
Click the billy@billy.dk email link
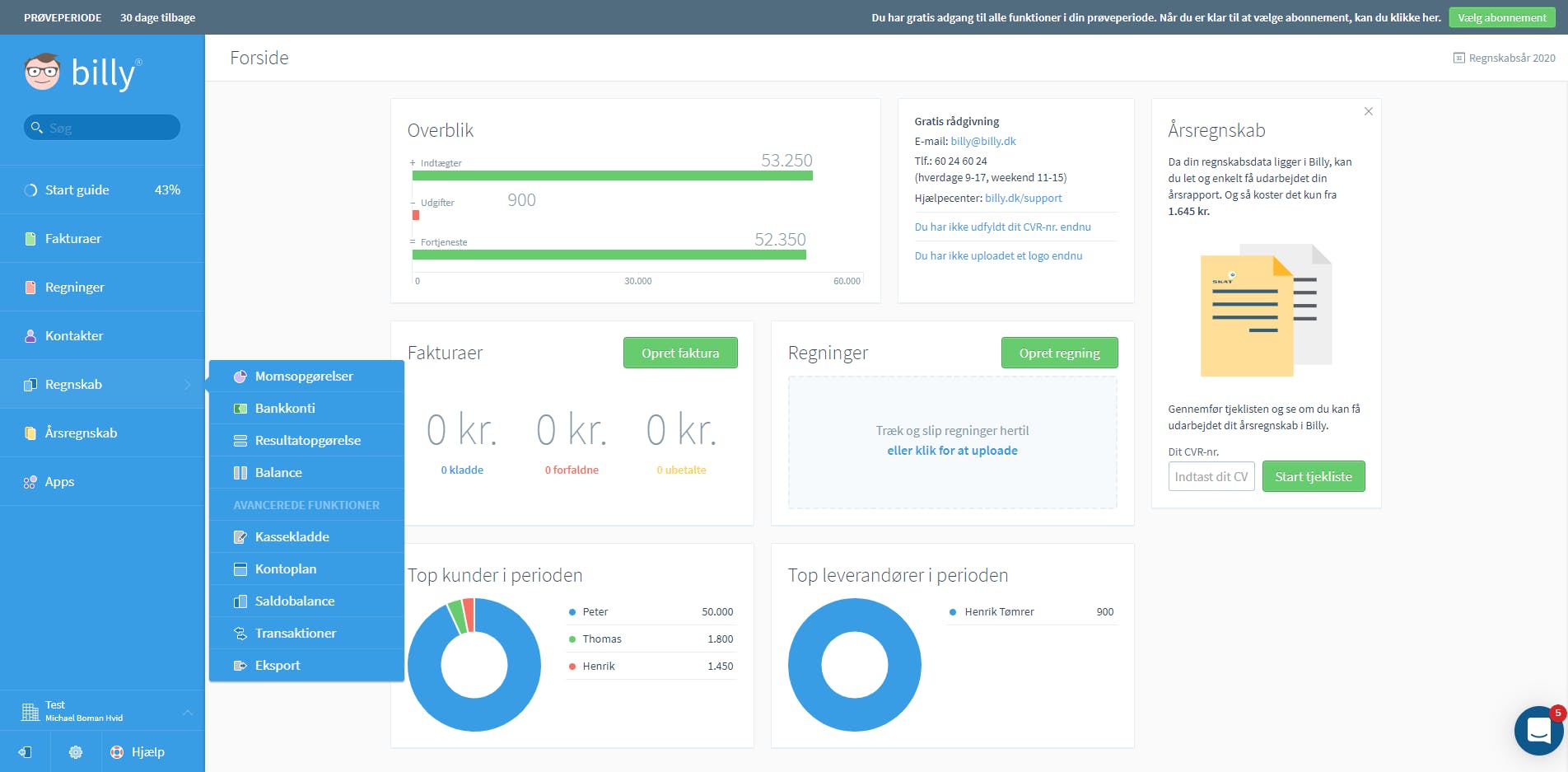[982, 142]
